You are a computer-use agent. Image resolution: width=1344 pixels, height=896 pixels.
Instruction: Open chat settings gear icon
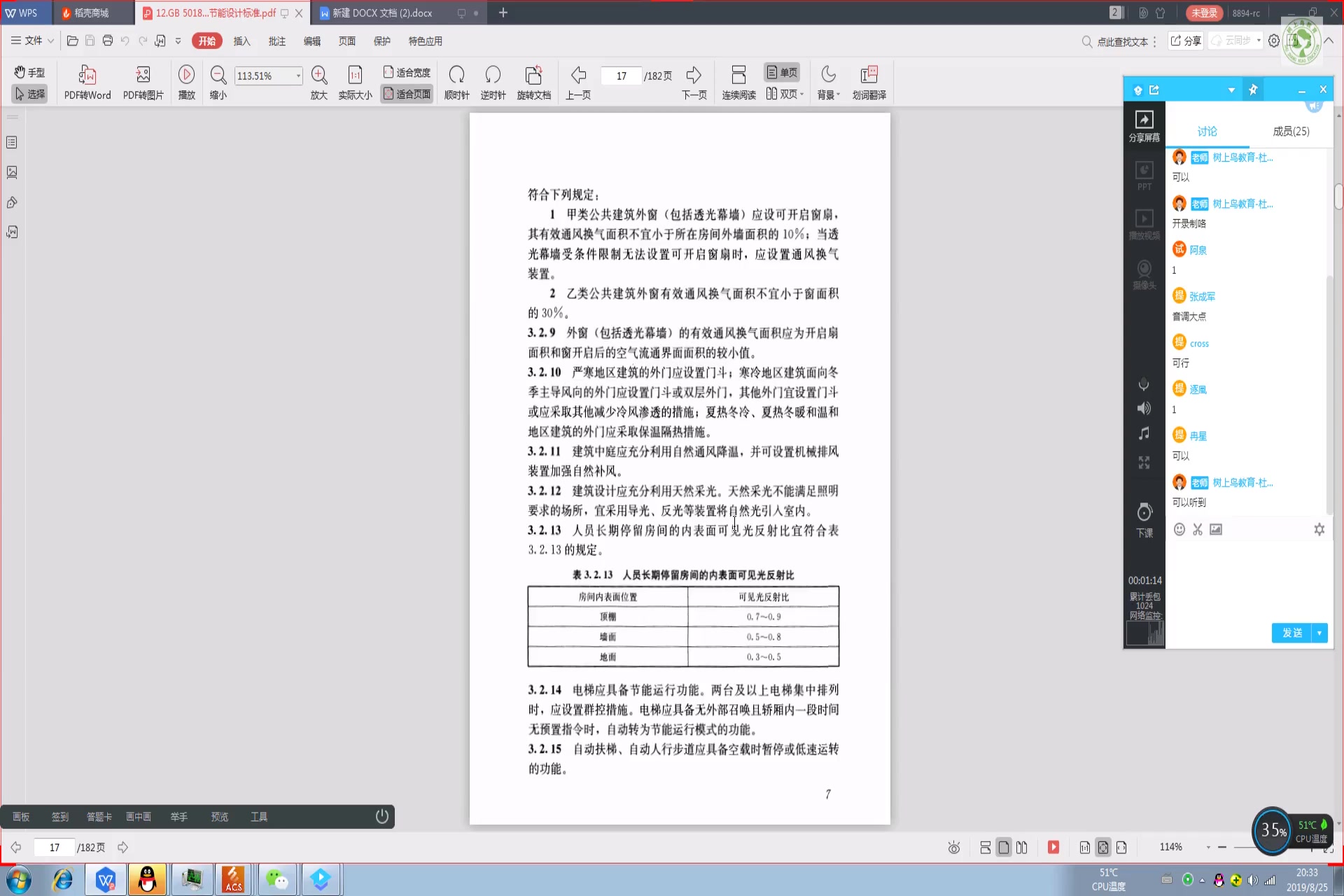(1319, 529)
